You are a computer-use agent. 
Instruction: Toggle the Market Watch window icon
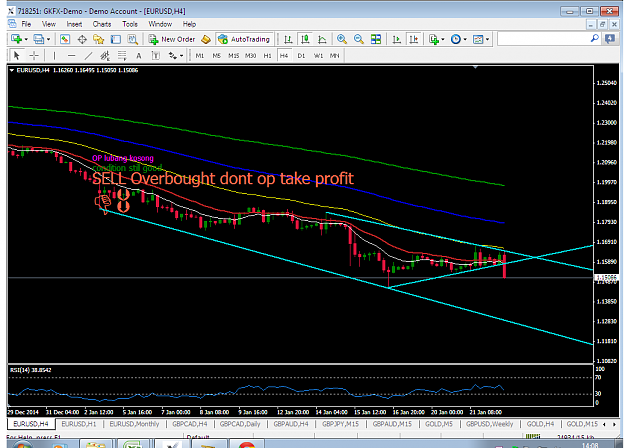[x=65, y=39]
